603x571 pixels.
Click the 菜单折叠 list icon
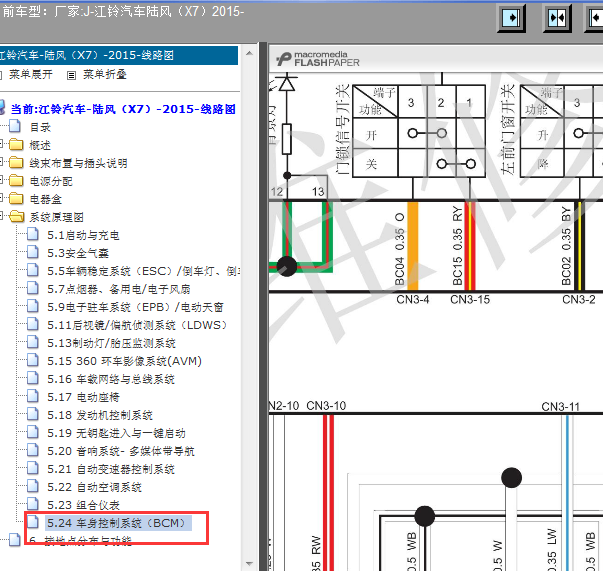[71, 75]
